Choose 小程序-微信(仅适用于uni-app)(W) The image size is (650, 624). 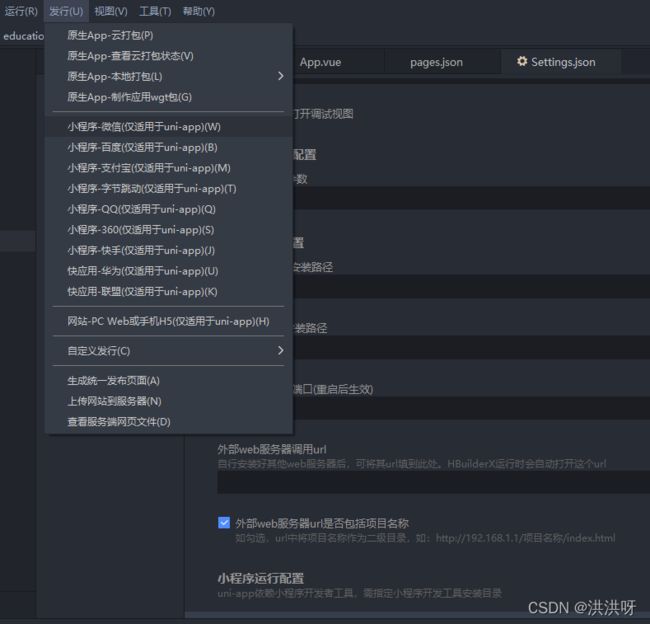169,127
